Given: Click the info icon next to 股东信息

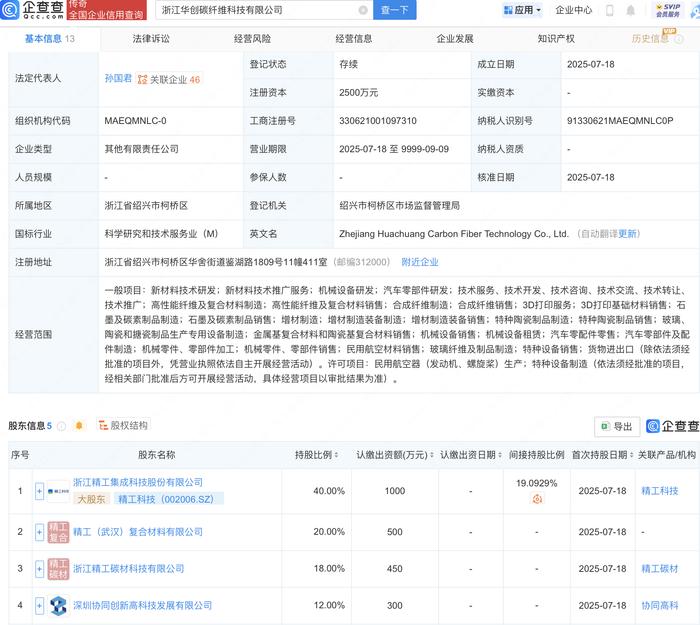Looking at the screenshot, I should click(62, 426).
